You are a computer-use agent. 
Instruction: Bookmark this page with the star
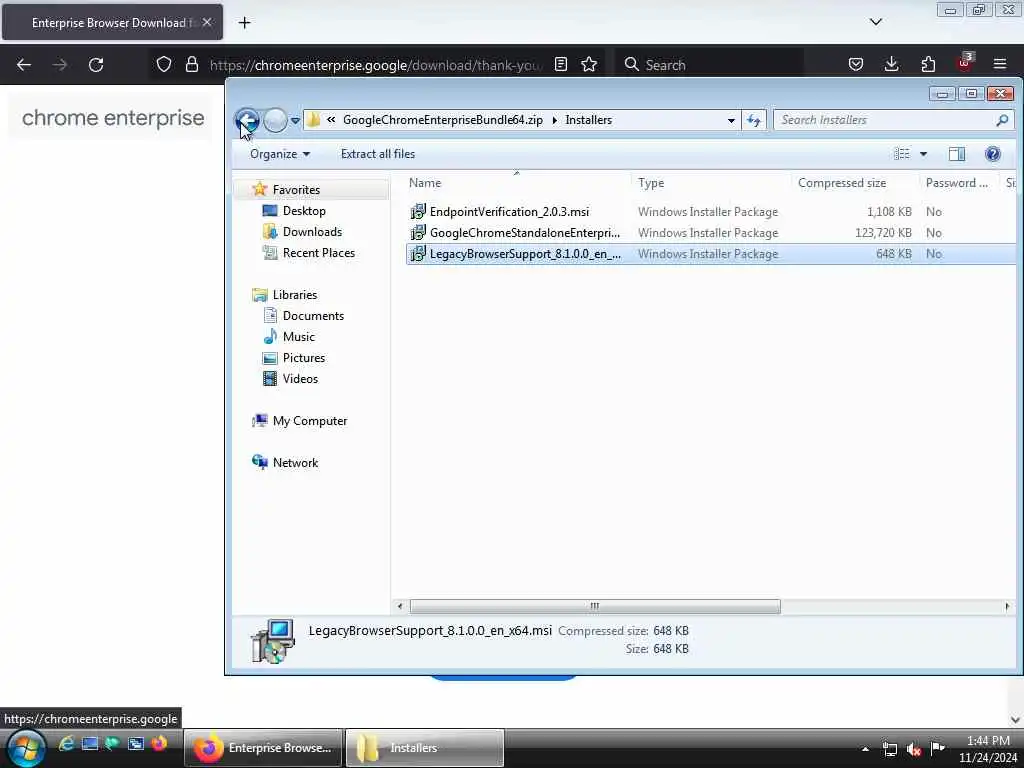(x=589, y=64)
